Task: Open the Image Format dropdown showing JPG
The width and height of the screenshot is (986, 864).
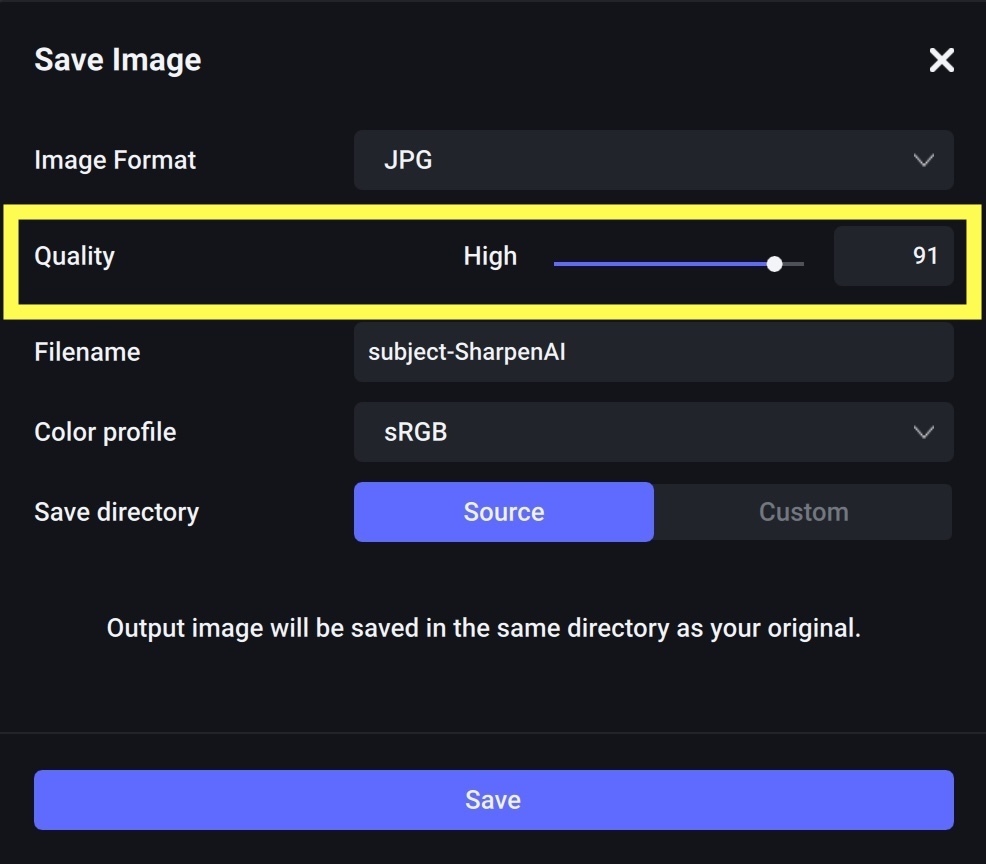Action: [652, 160]
